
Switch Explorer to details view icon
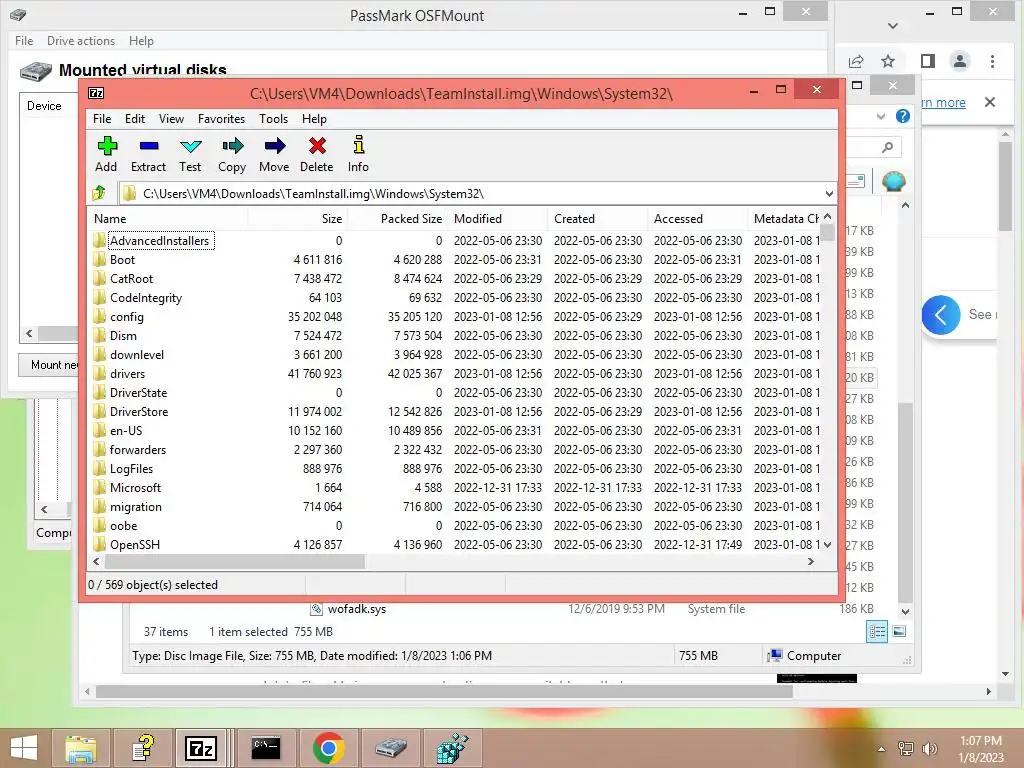click(x=877, y=631)
